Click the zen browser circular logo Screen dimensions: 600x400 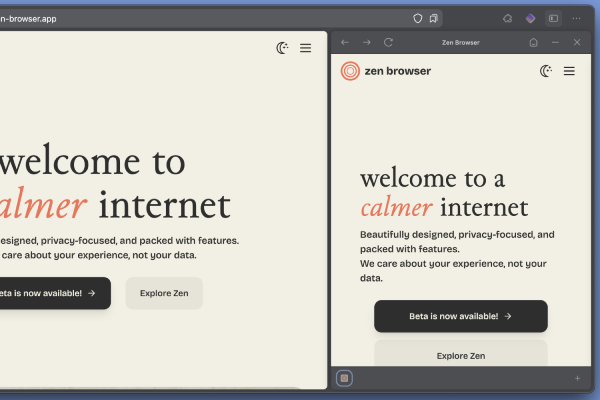350,71
